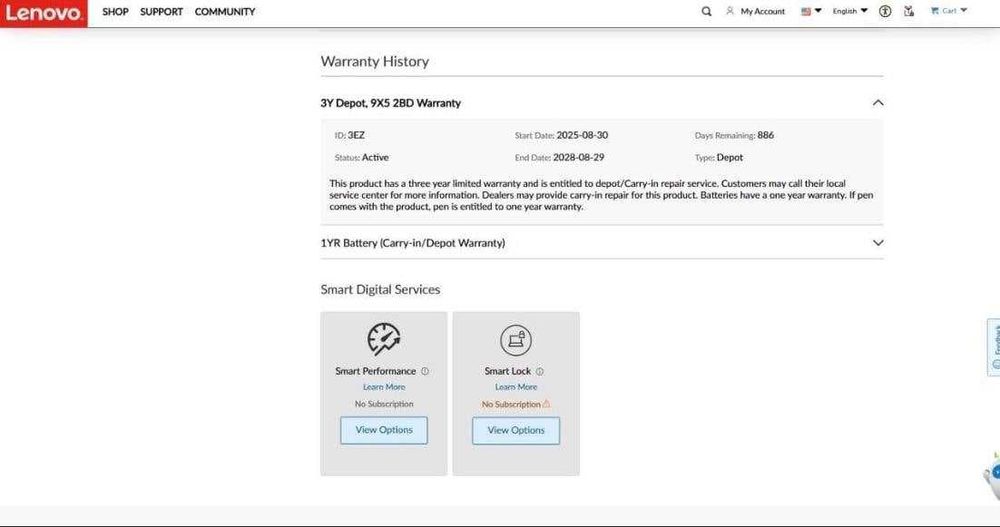Select the end date 2028-08-29
The height and width of the screenshot is (527, 1000).
578,157
